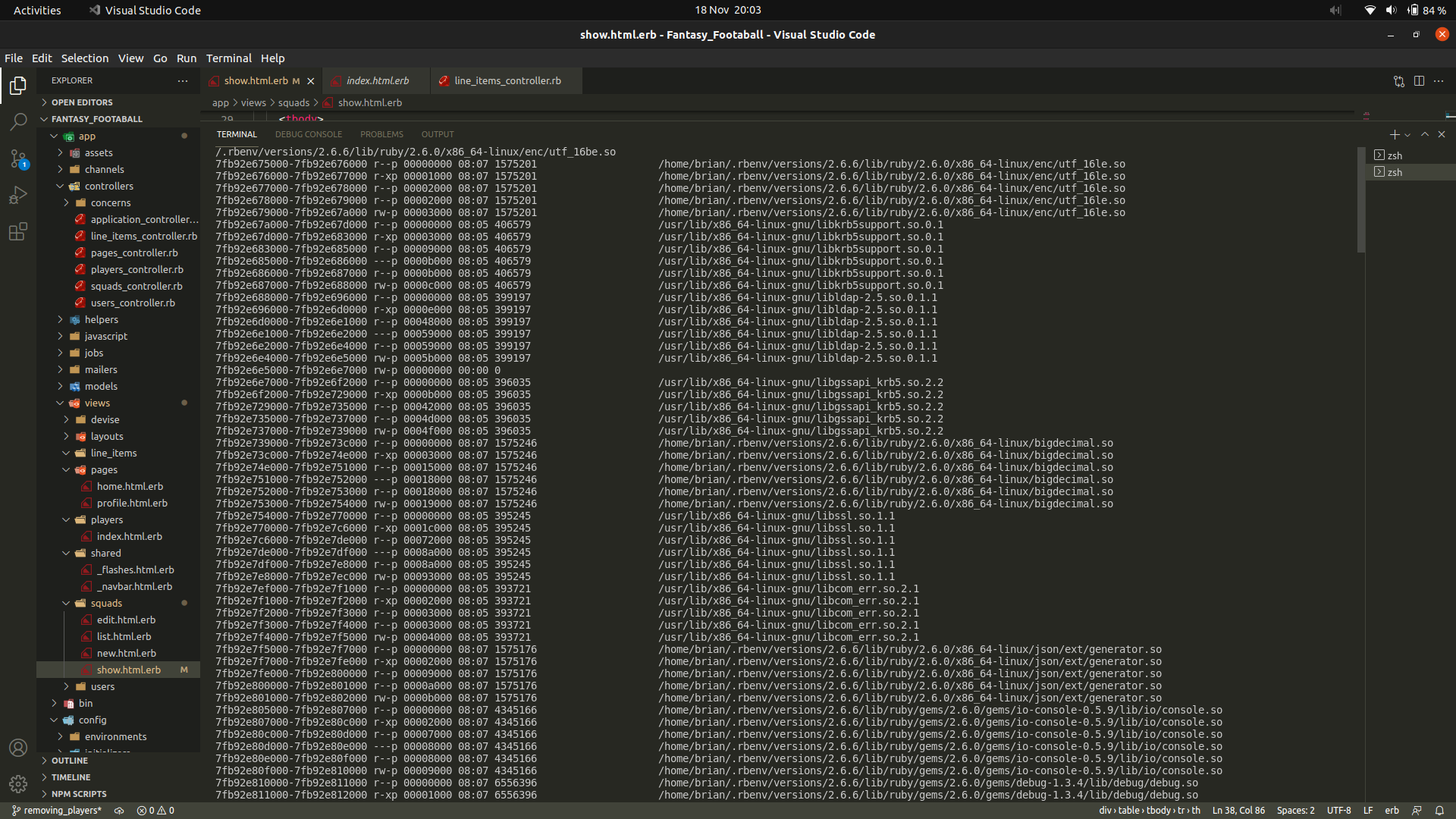This screenshot has height=819, width=1456.
Task: Click the new terminal plus icon
Action: (1394, 134)
